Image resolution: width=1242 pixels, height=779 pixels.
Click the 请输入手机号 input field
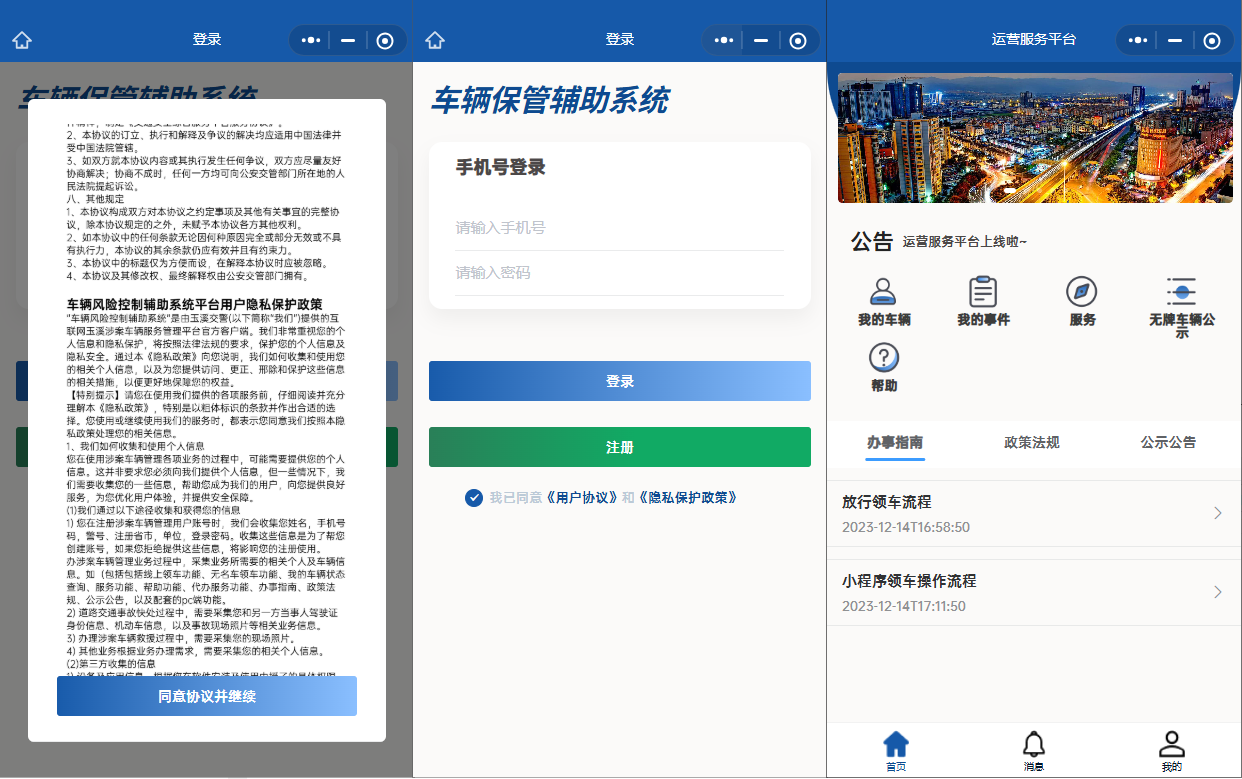pos(619,228)
